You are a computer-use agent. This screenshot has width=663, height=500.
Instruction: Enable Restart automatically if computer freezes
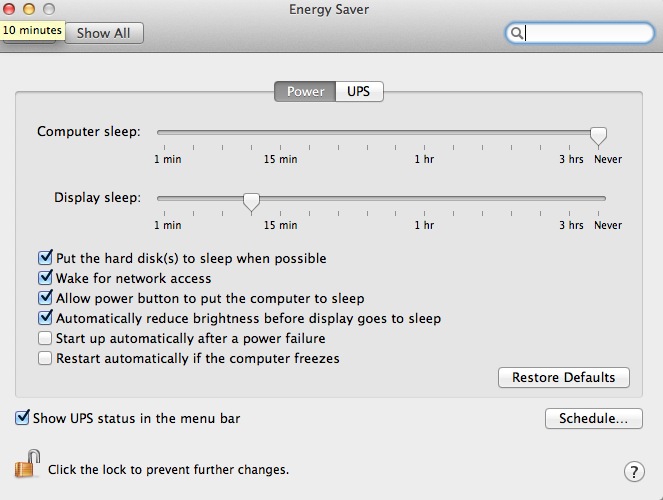(45, 358)
